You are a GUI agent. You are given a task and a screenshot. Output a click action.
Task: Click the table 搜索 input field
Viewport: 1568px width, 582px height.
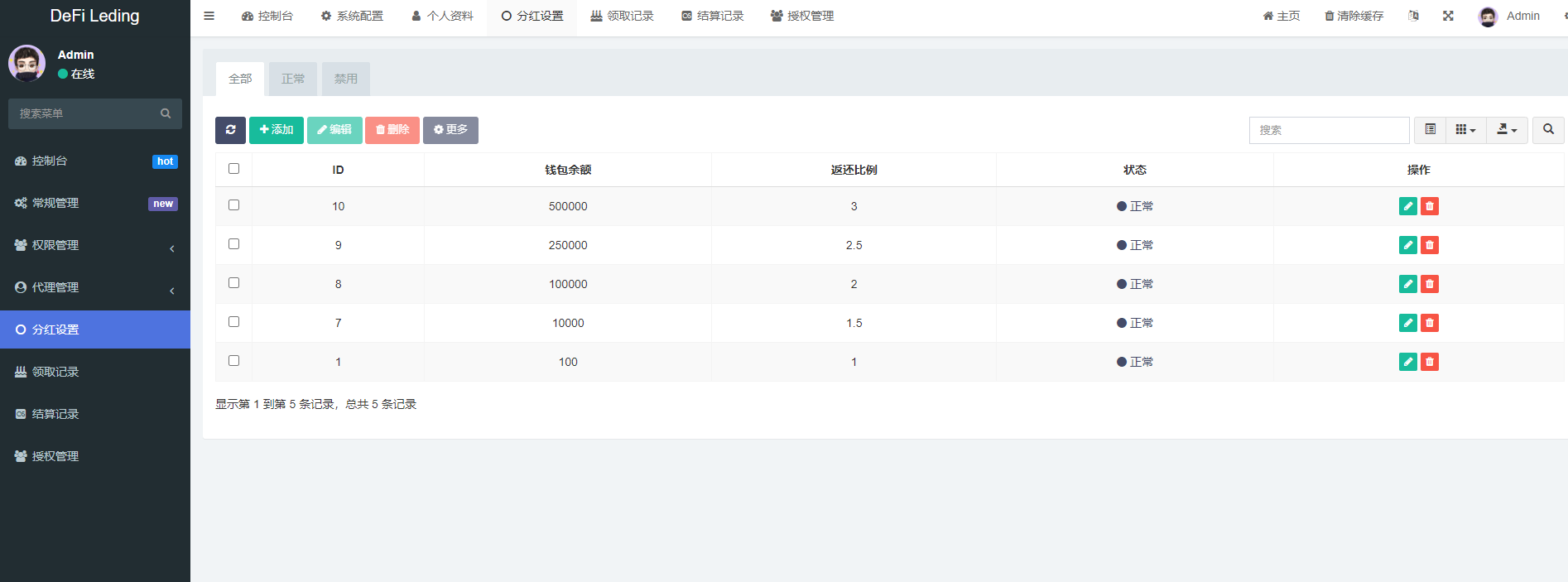(x=1329, y=130)
